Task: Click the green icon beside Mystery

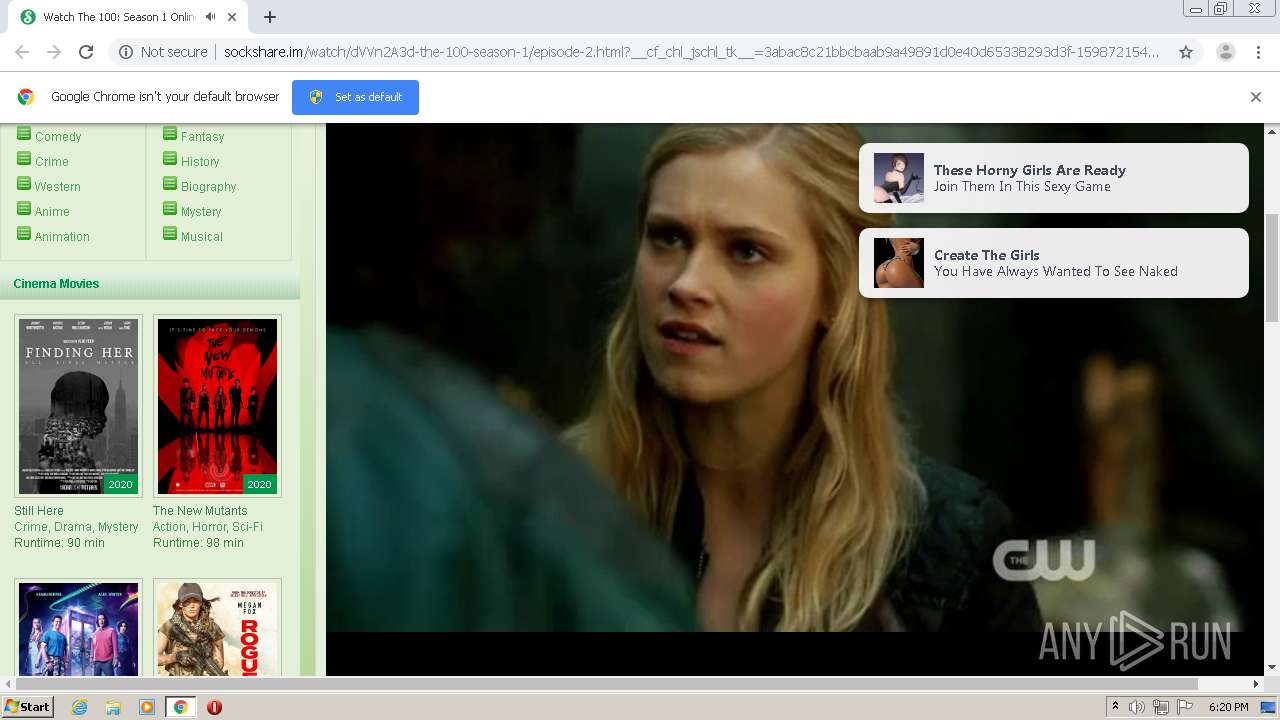Action: click(x=170, y=208)
